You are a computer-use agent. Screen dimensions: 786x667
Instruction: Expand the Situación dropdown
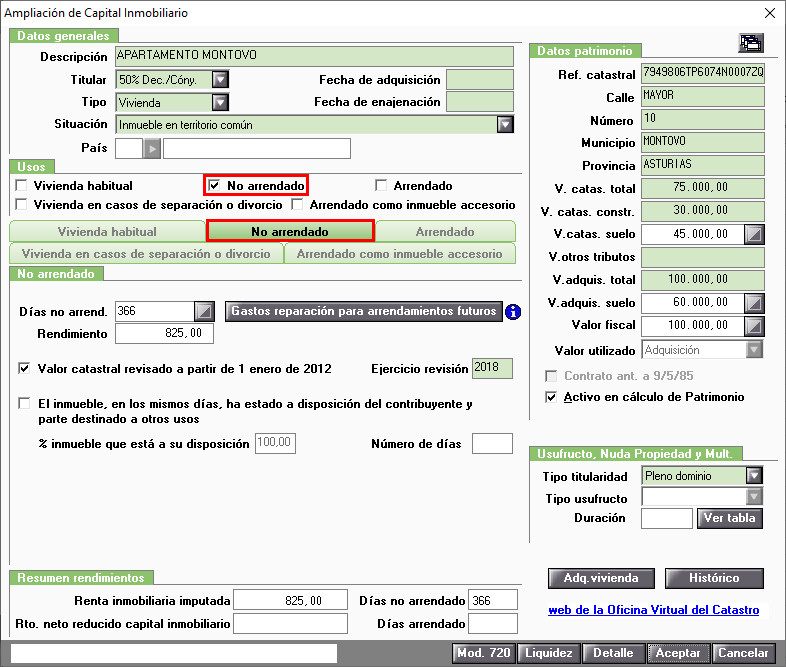505,124
